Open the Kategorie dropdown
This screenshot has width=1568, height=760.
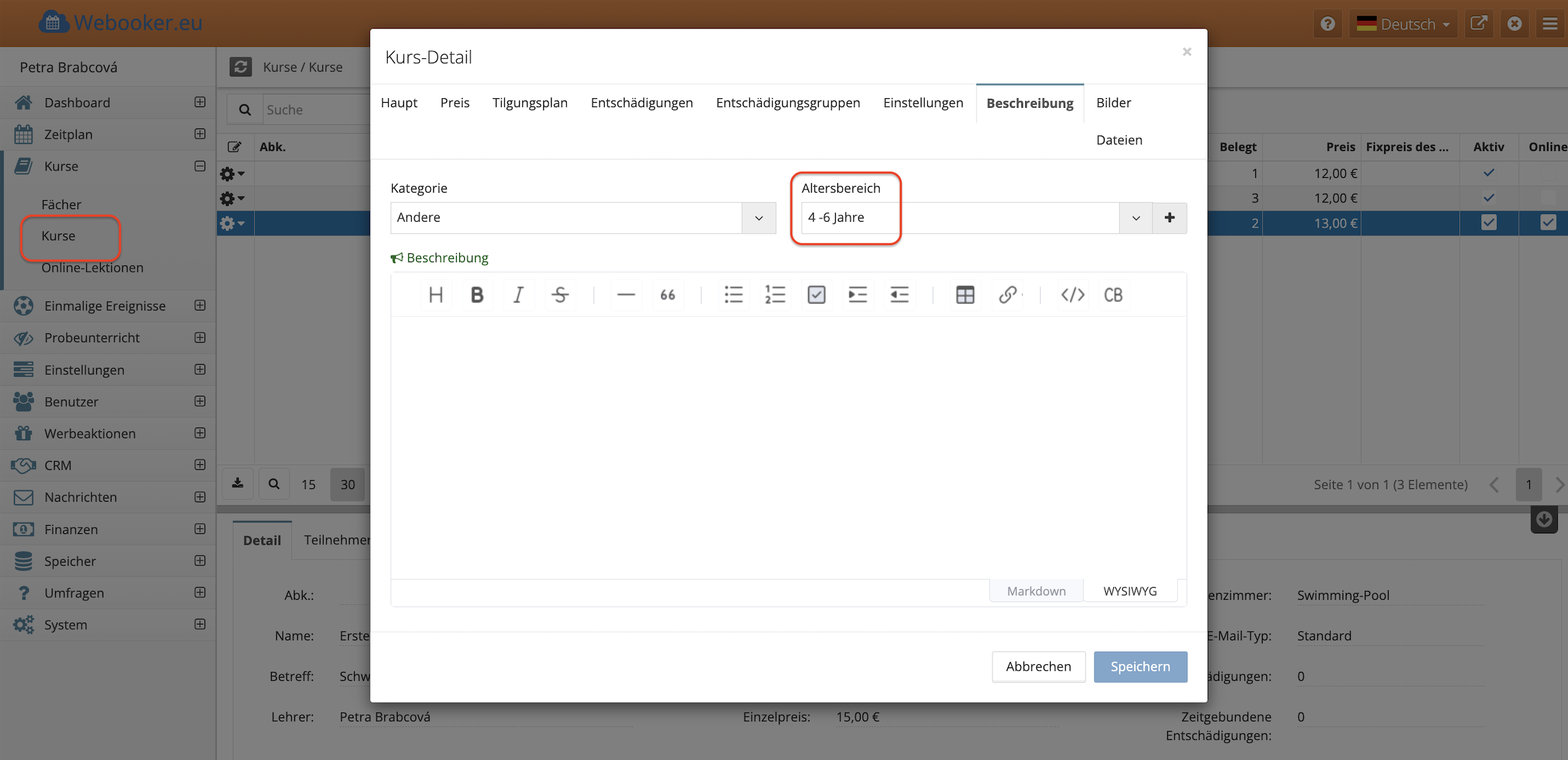pyautogui.click(x=759, y=218)
